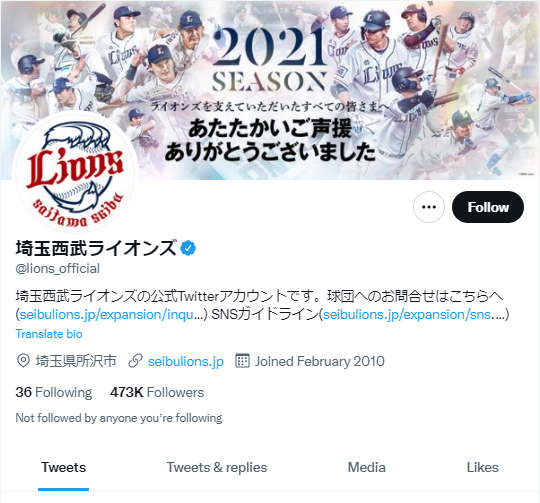Click the location pin icon
This screenshot has height=503, width=540.
tap(23, 361)
